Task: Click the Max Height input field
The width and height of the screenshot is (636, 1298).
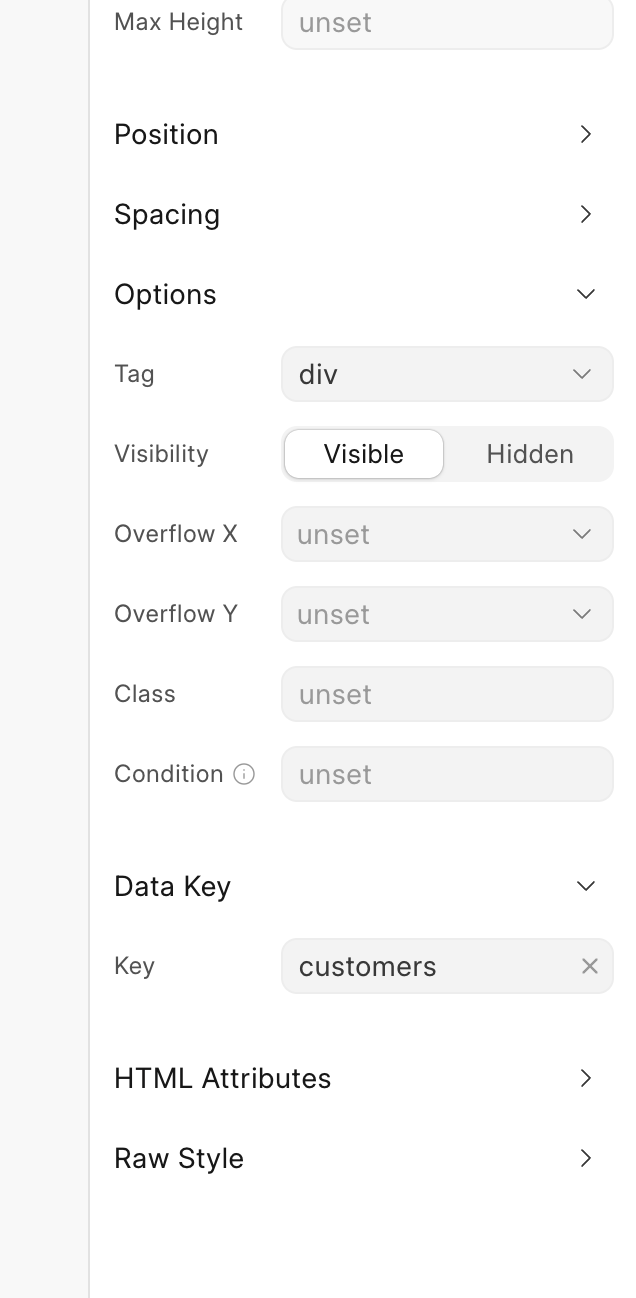Action: pyautogui.click(x=447, y=22)
